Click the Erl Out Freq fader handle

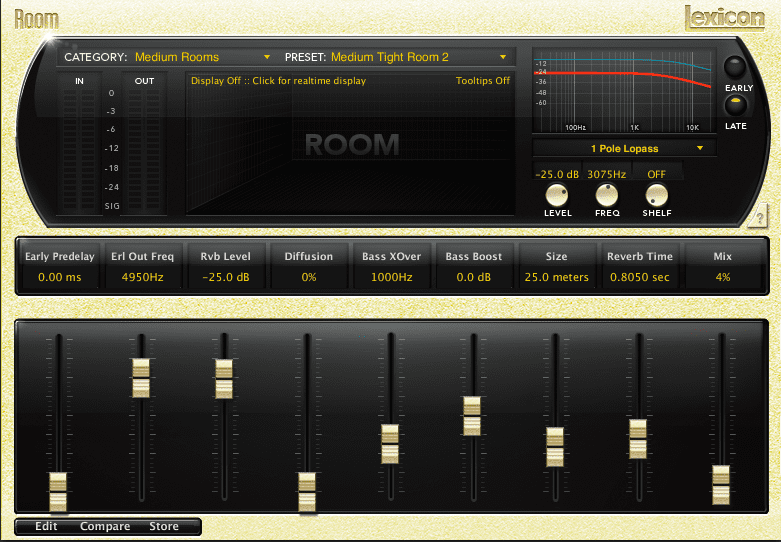click(141, 378)
